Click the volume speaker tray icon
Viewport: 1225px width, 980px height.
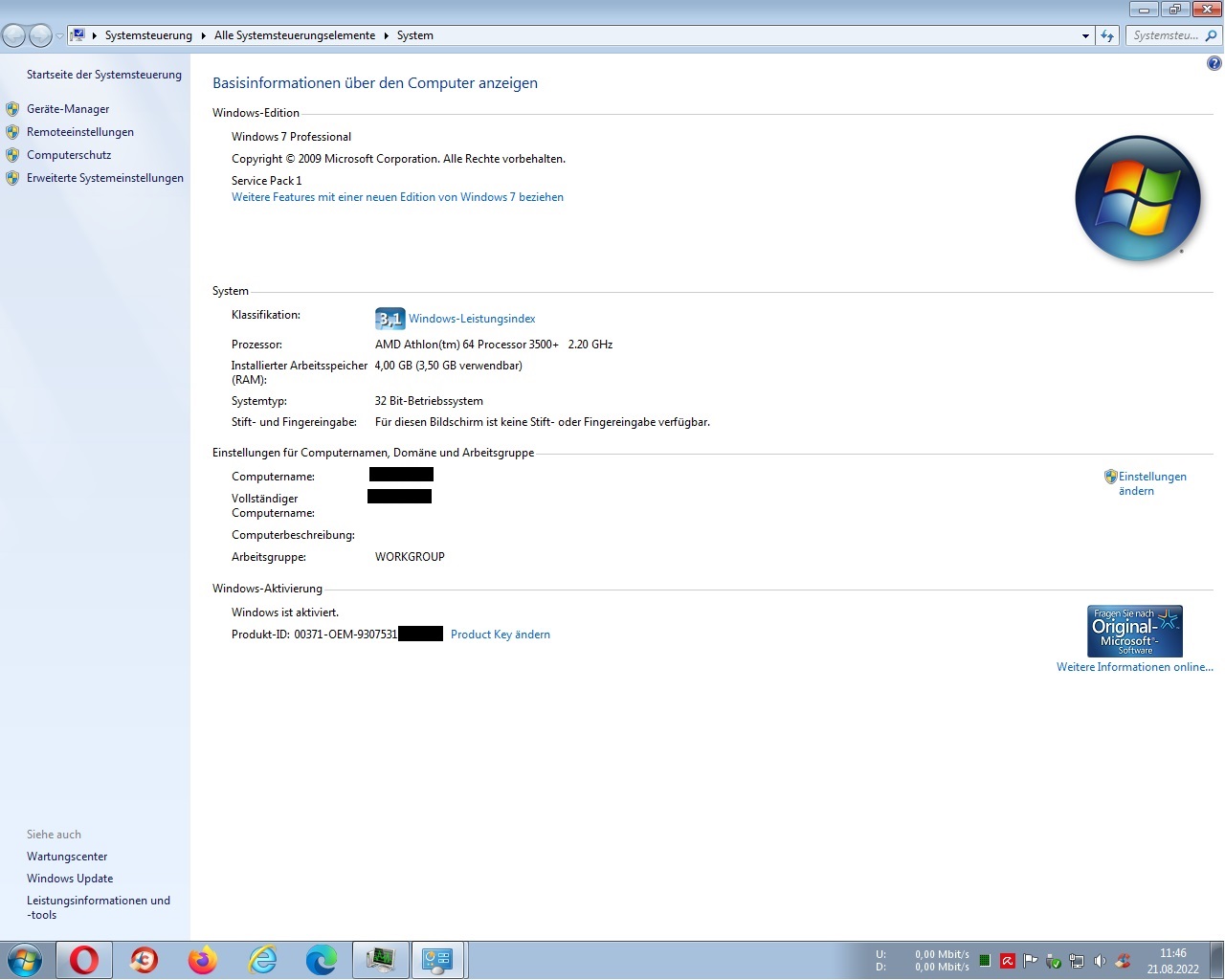[x=1100, y=961]
